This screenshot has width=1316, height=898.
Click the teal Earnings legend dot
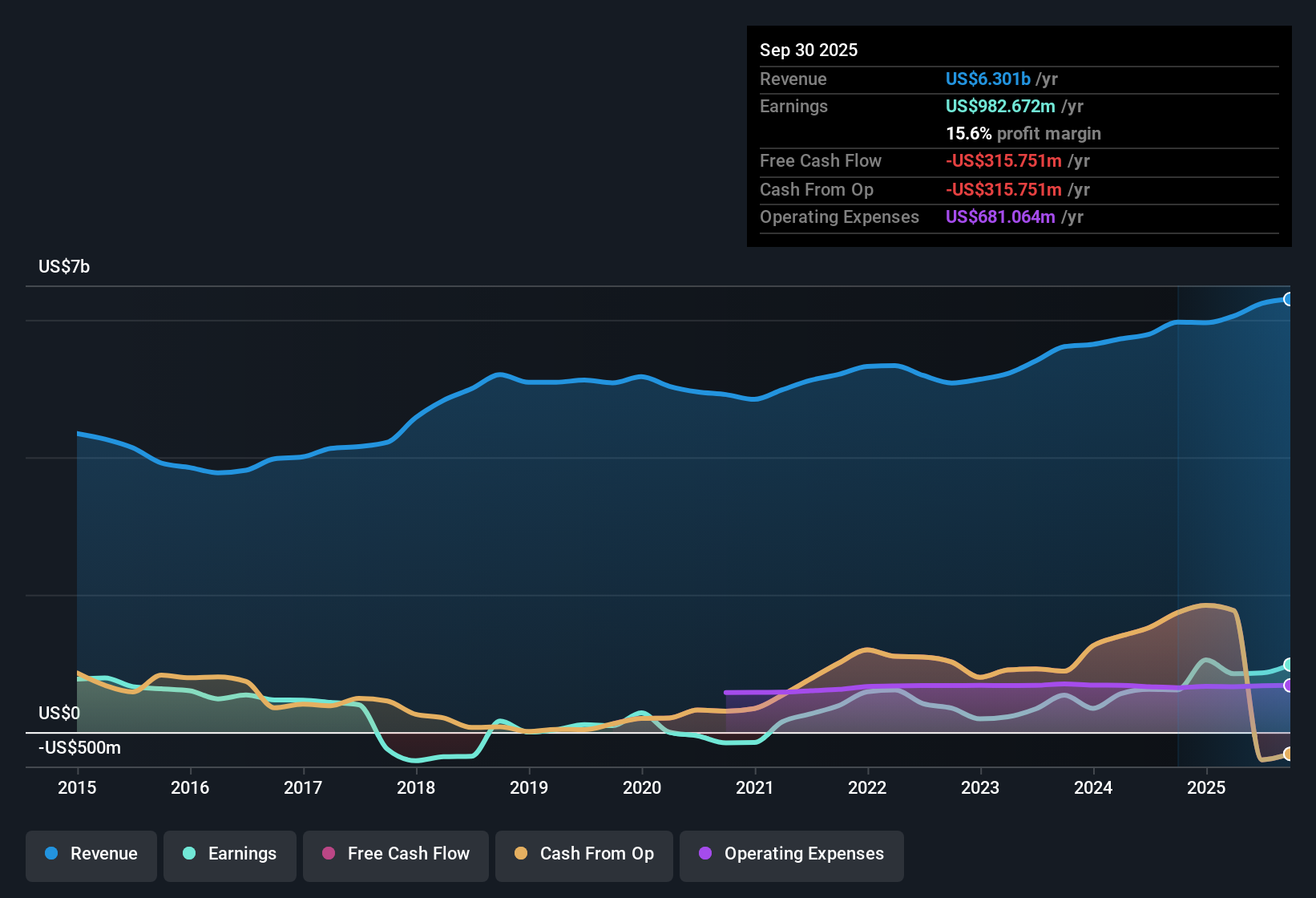[189, 854]
